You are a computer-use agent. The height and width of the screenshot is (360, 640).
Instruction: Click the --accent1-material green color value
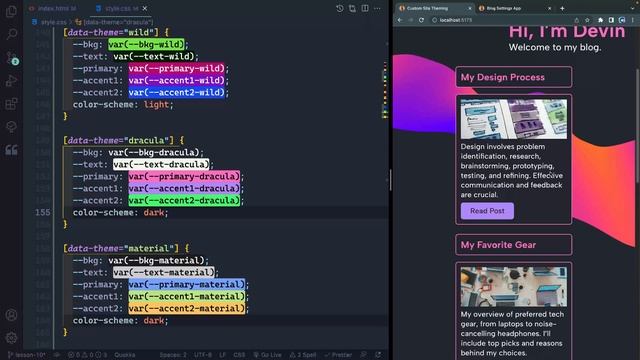[x=187, y=296]
